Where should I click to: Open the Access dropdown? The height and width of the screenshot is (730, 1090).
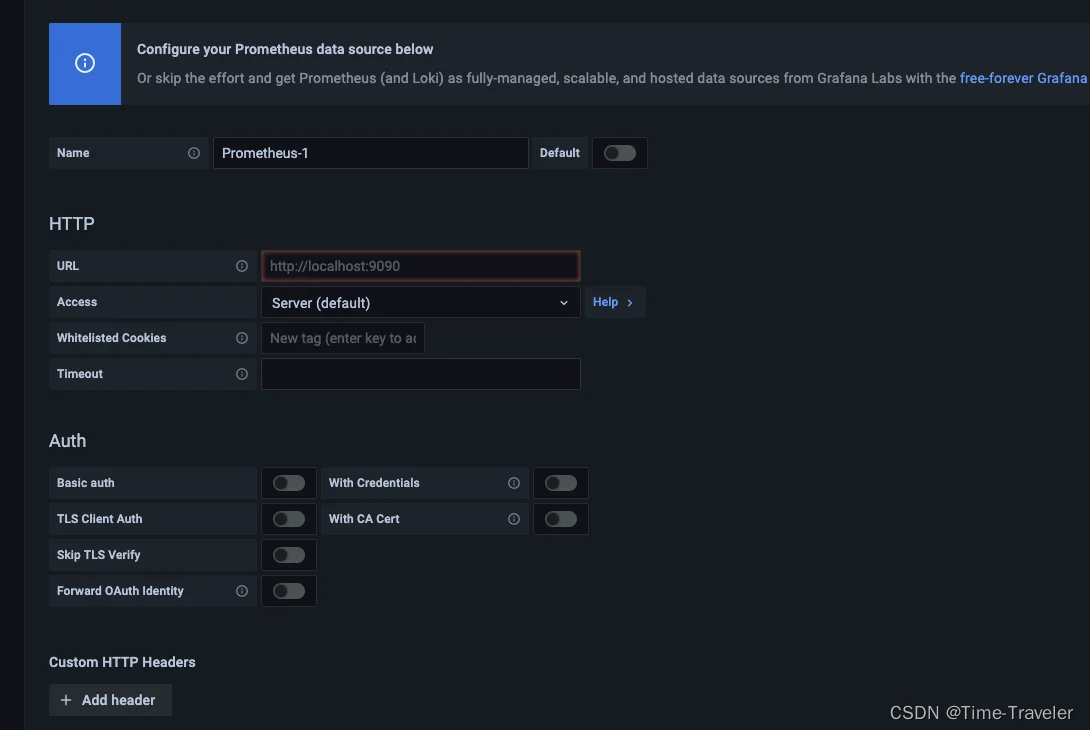[x=421, y=302]
